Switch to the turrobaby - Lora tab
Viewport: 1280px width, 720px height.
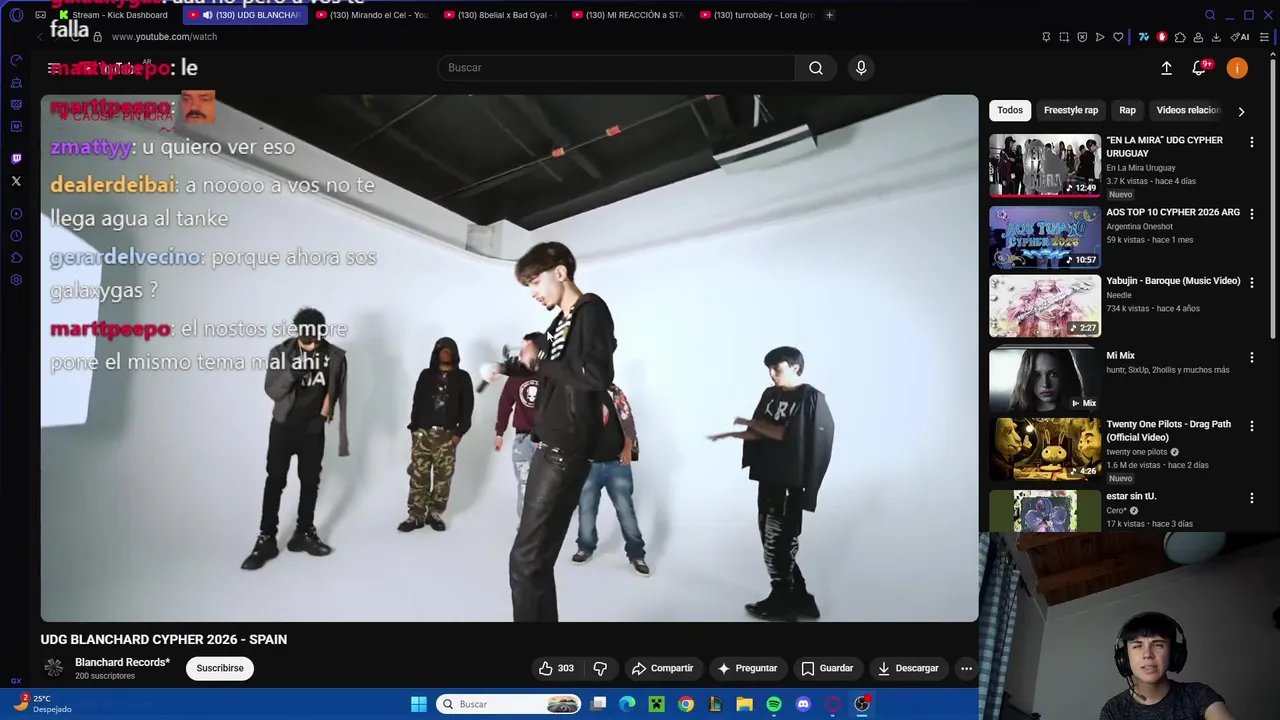[756, 15]
